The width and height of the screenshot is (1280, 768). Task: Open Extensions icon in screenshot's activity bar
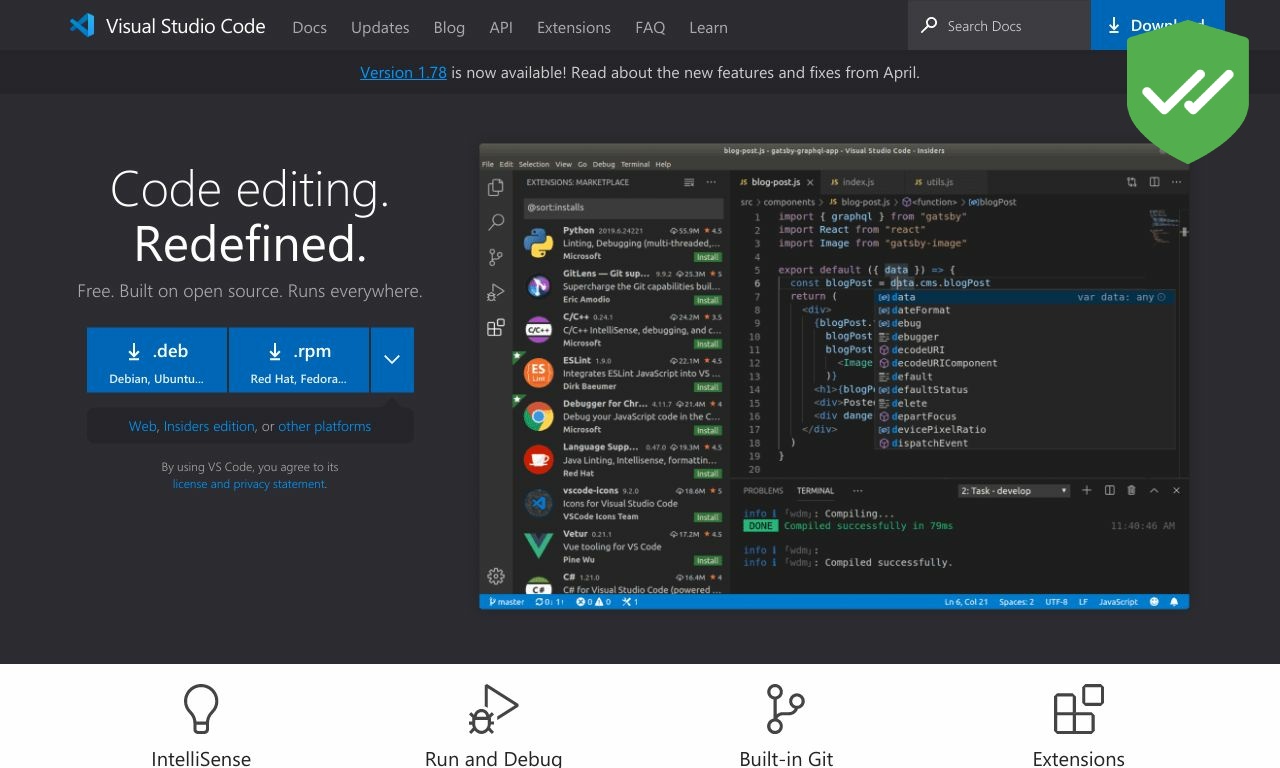pyautogui.click(x=495, y=327)
